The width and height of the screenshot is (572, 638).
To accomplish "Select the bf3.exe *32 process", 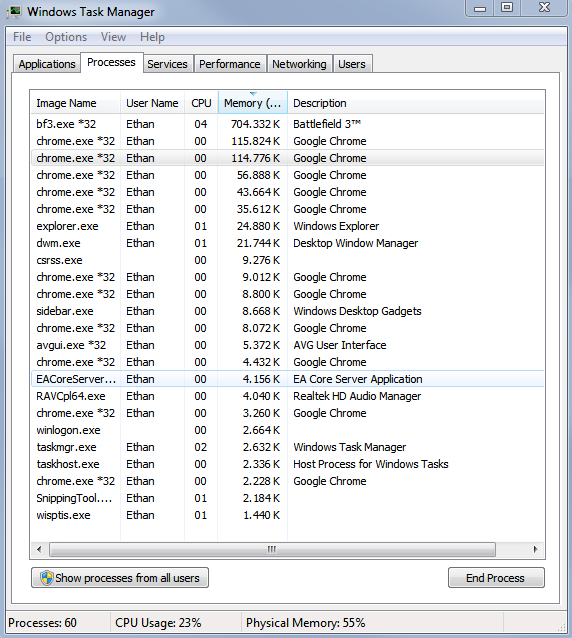I will [x=287, y=124].
